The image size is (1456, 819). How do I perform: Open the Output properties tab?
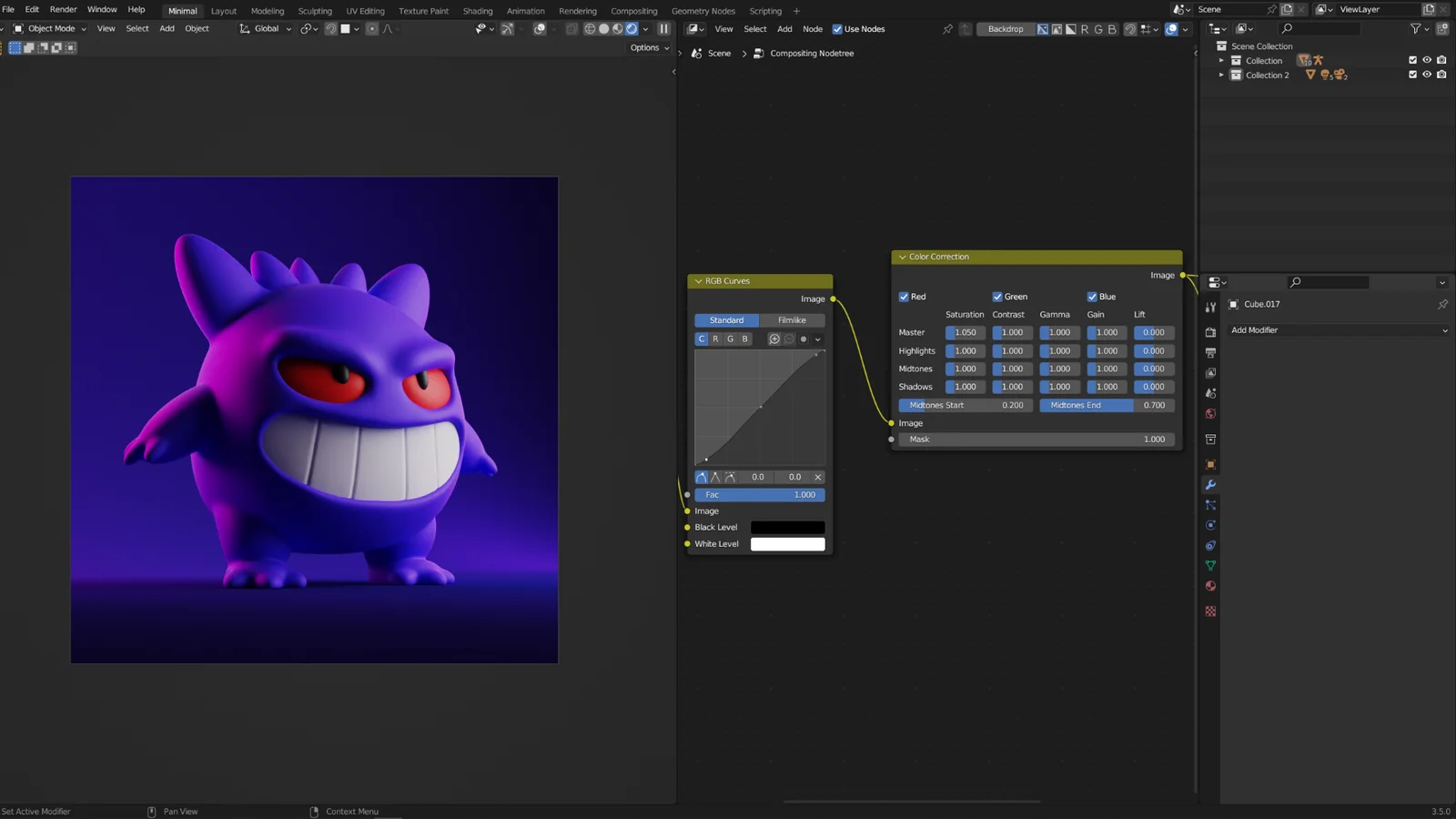coord(1210,352)
